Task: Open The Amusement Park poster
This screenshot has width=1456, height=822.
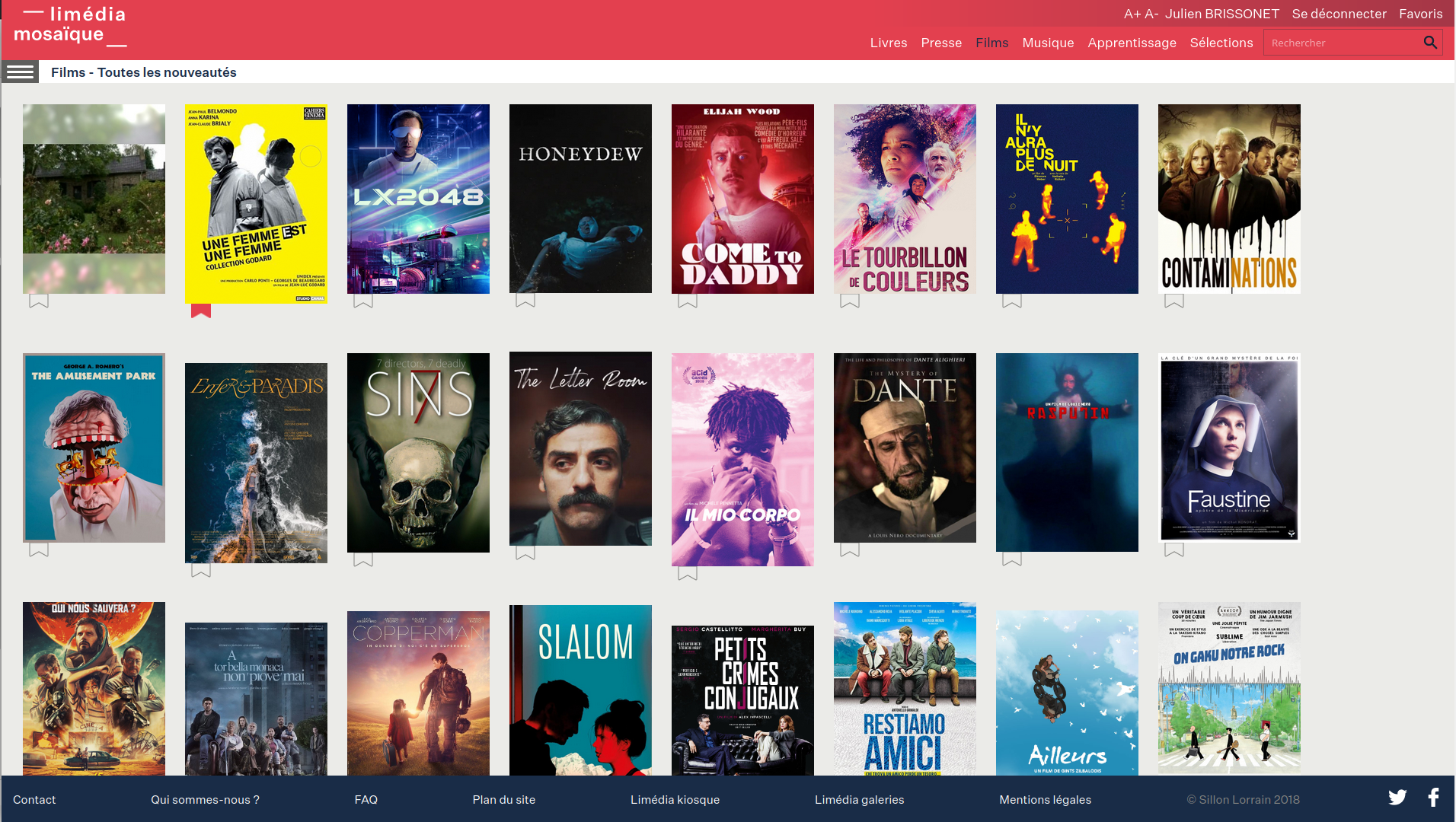Action: point(94,448)
